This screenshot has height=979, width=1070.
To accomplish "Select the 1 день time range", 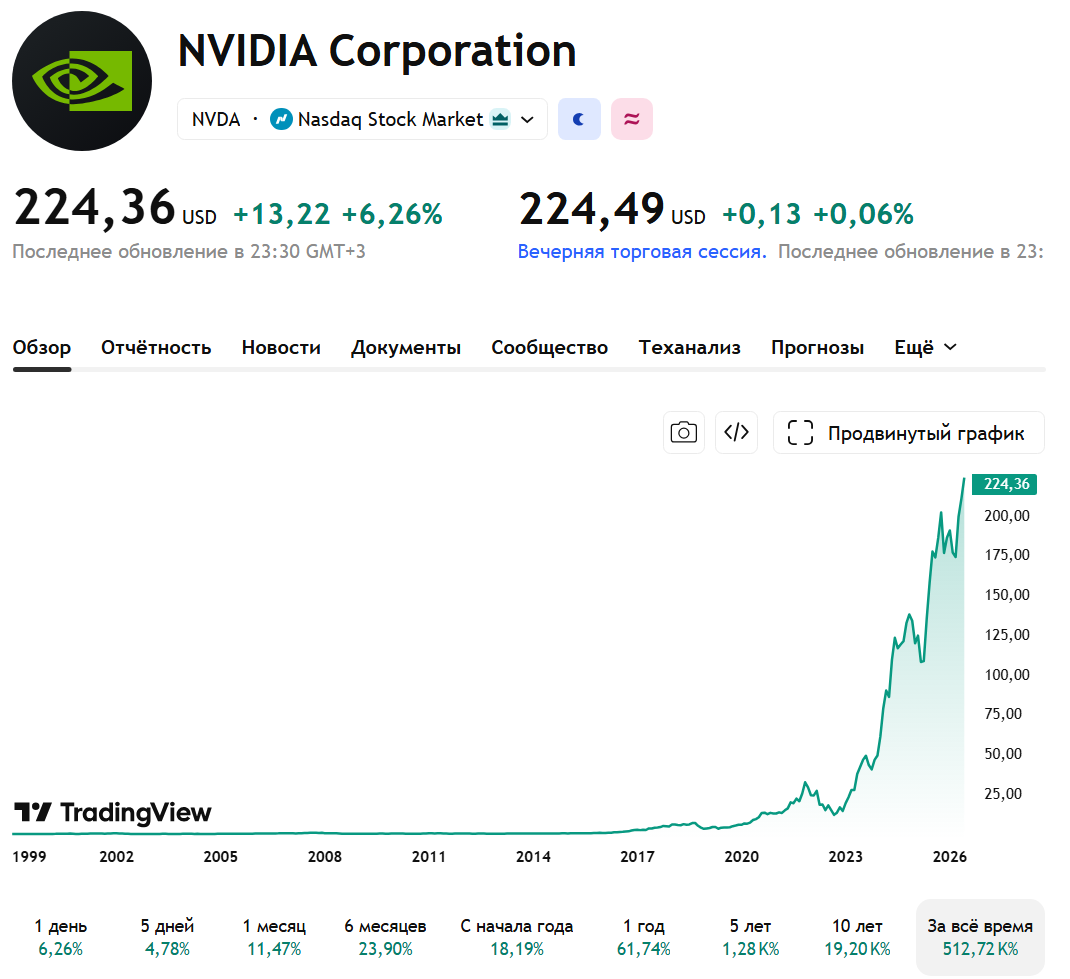I will click(x=61, y=937).
